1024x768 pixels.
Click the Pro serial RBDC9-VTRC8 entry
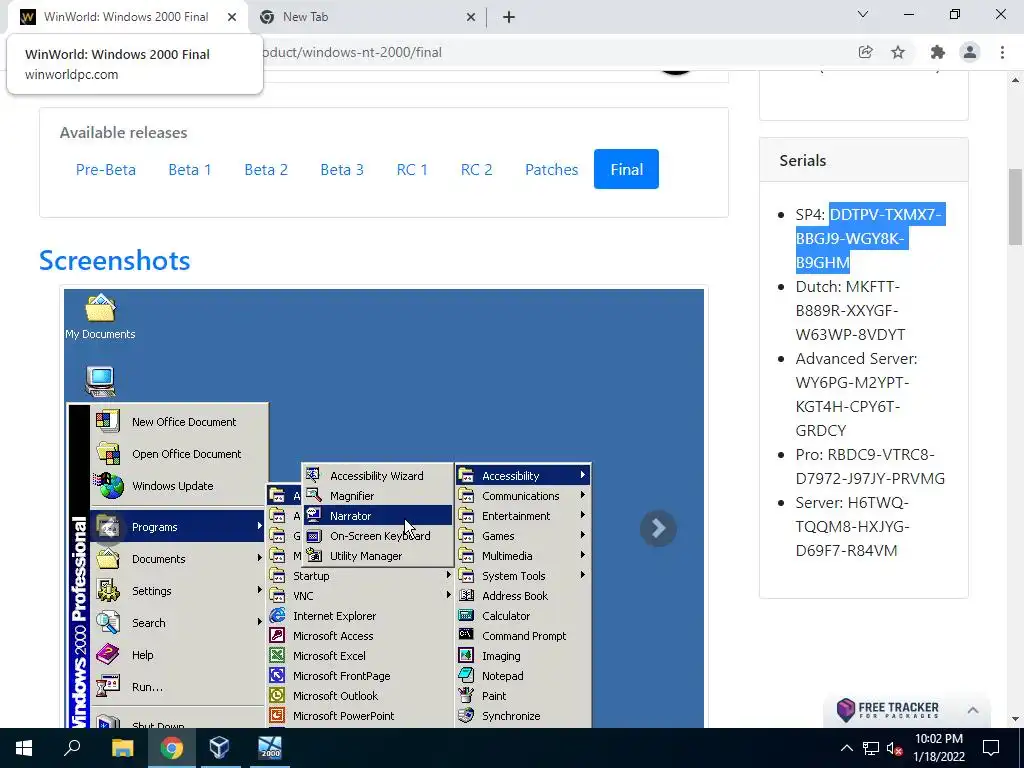coord(870,466)
